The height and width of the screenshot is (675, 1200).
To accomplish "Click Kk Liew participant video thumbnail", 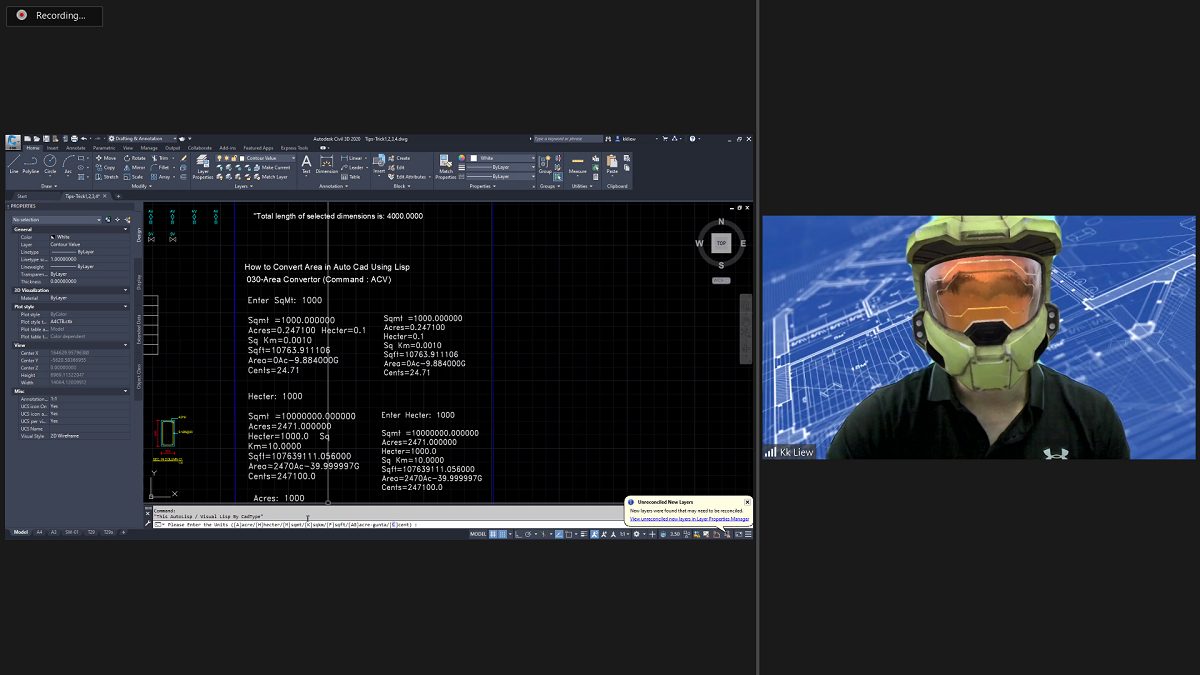I will 978,337.
